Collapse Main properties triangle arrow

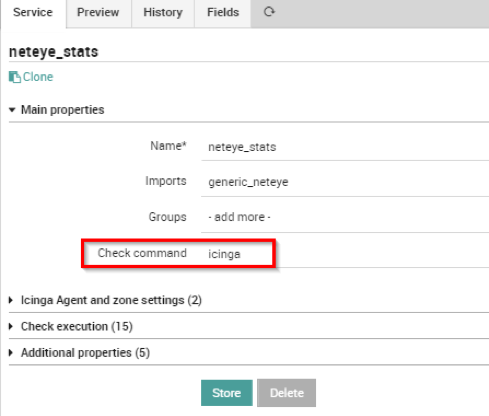click(12, 110)
